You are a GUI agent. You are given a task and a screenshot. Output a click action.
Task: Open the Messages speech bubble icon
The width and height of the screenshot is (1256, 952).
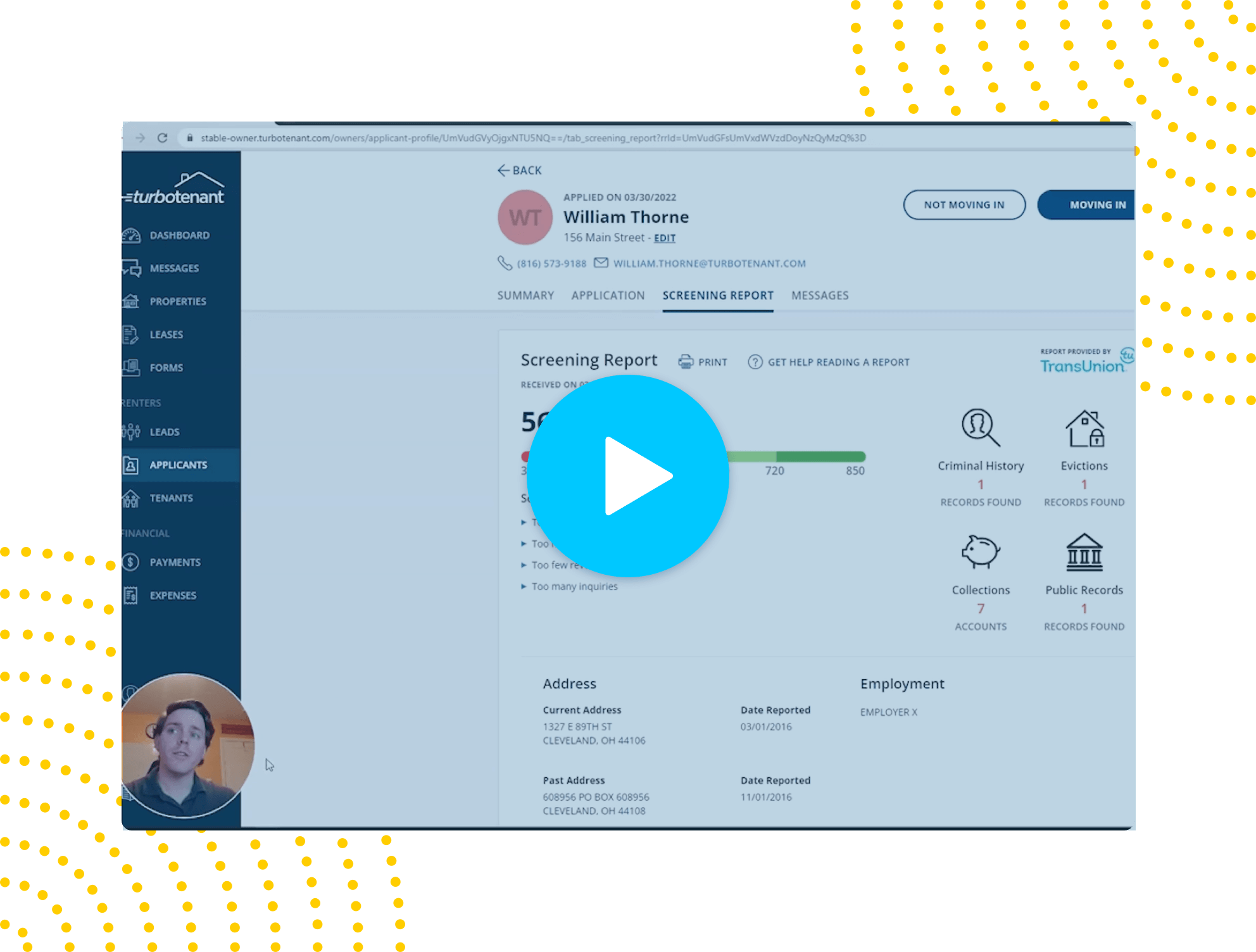[131, 268]
